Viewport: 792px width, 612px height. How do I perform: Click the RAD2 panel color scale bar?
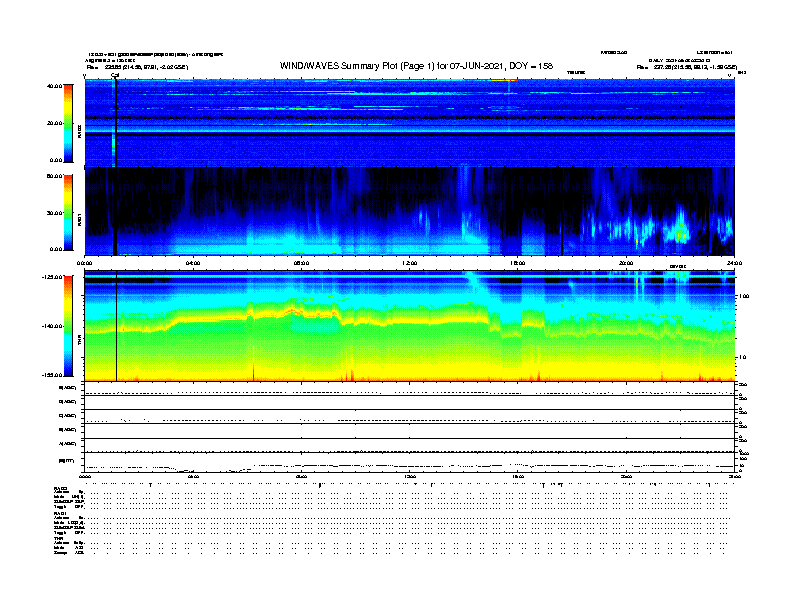(68, 123)
